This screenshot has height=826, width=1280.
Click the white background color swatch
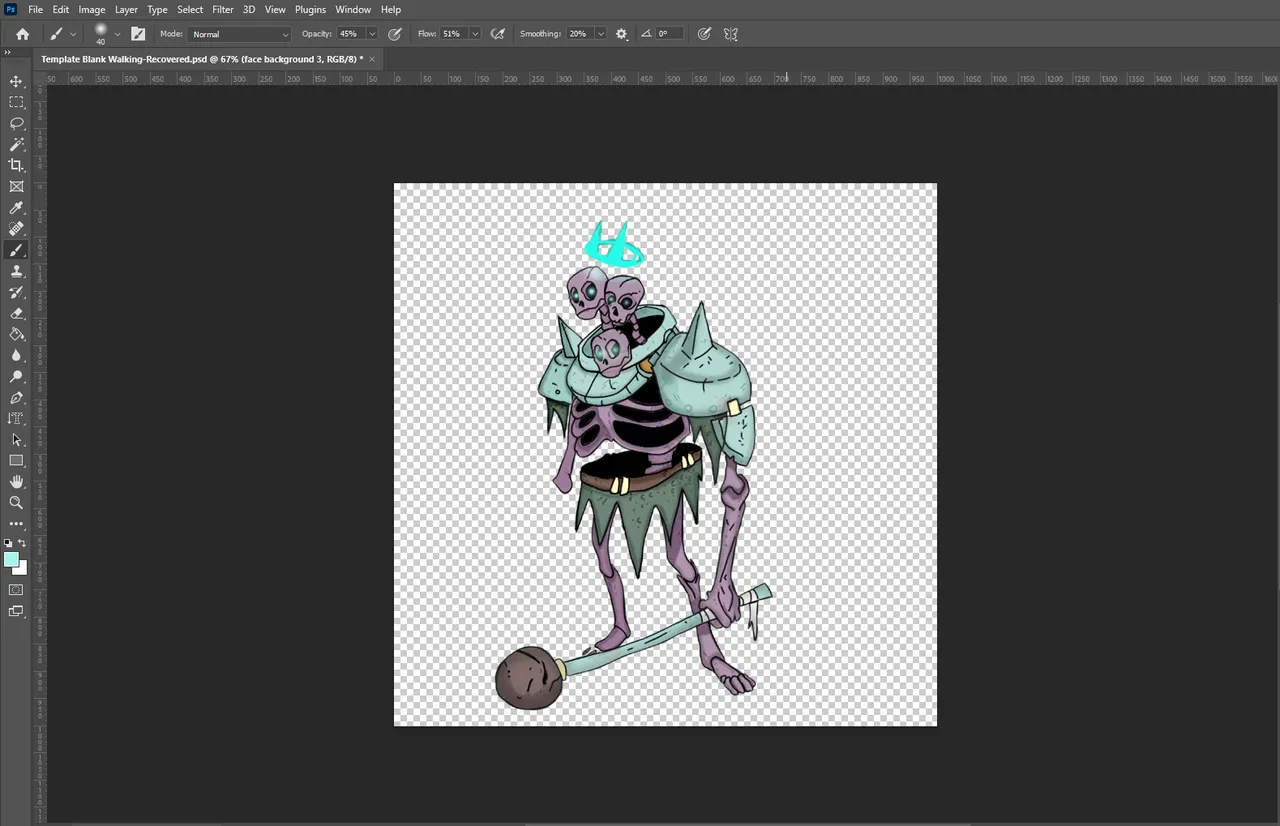click(x=22, y=570)
